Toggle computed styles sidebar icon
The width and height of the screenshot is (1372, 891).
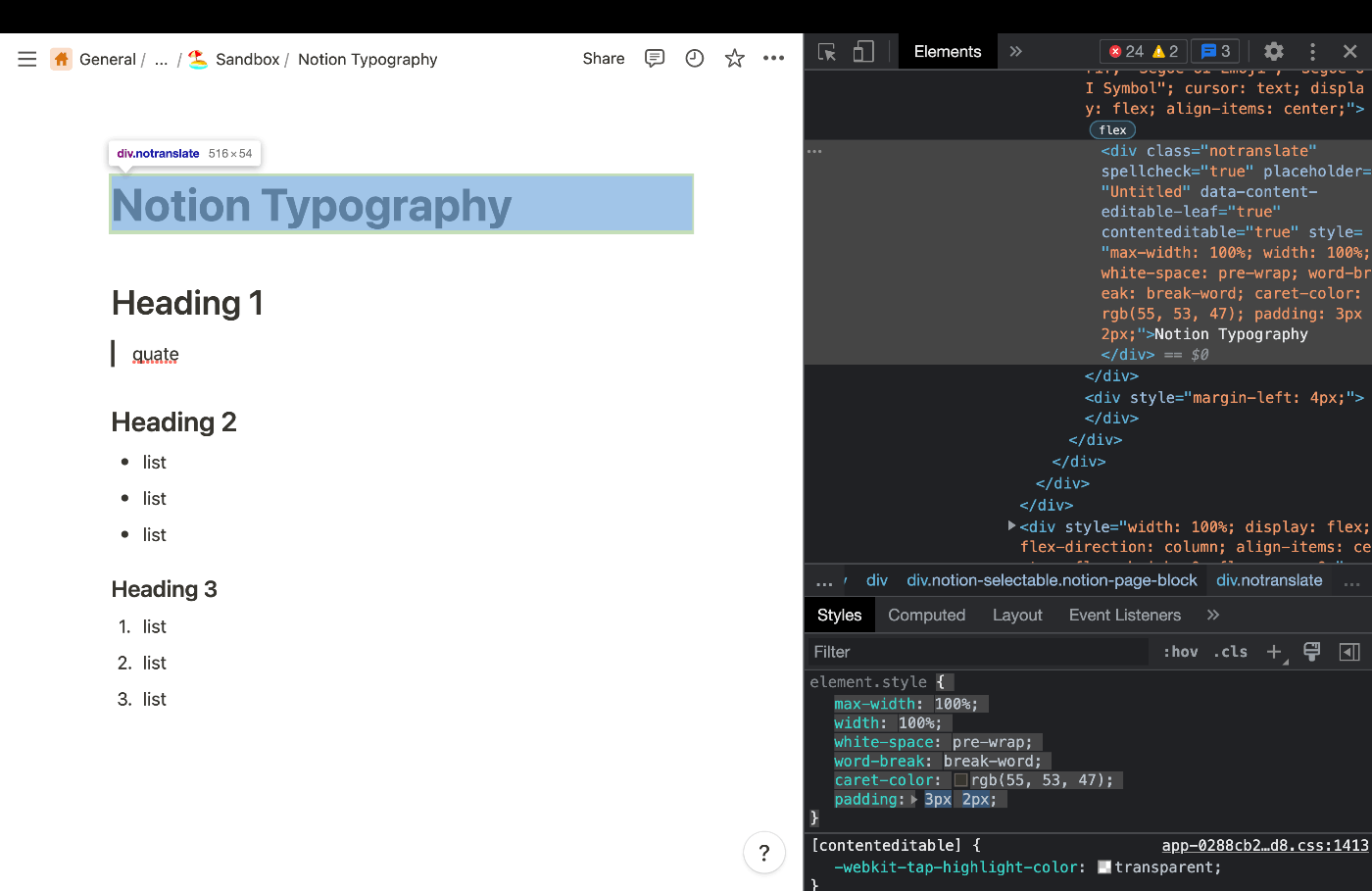pos(1349,652)
